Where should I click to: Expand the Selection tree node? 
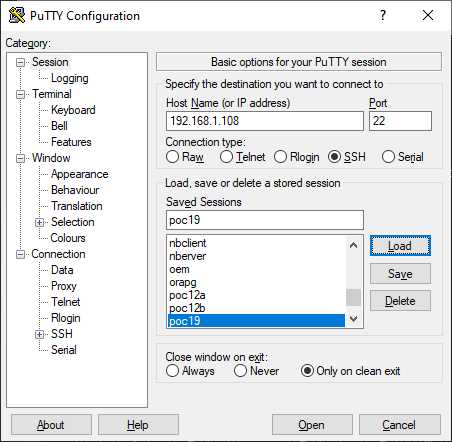(x=39, y=222)
